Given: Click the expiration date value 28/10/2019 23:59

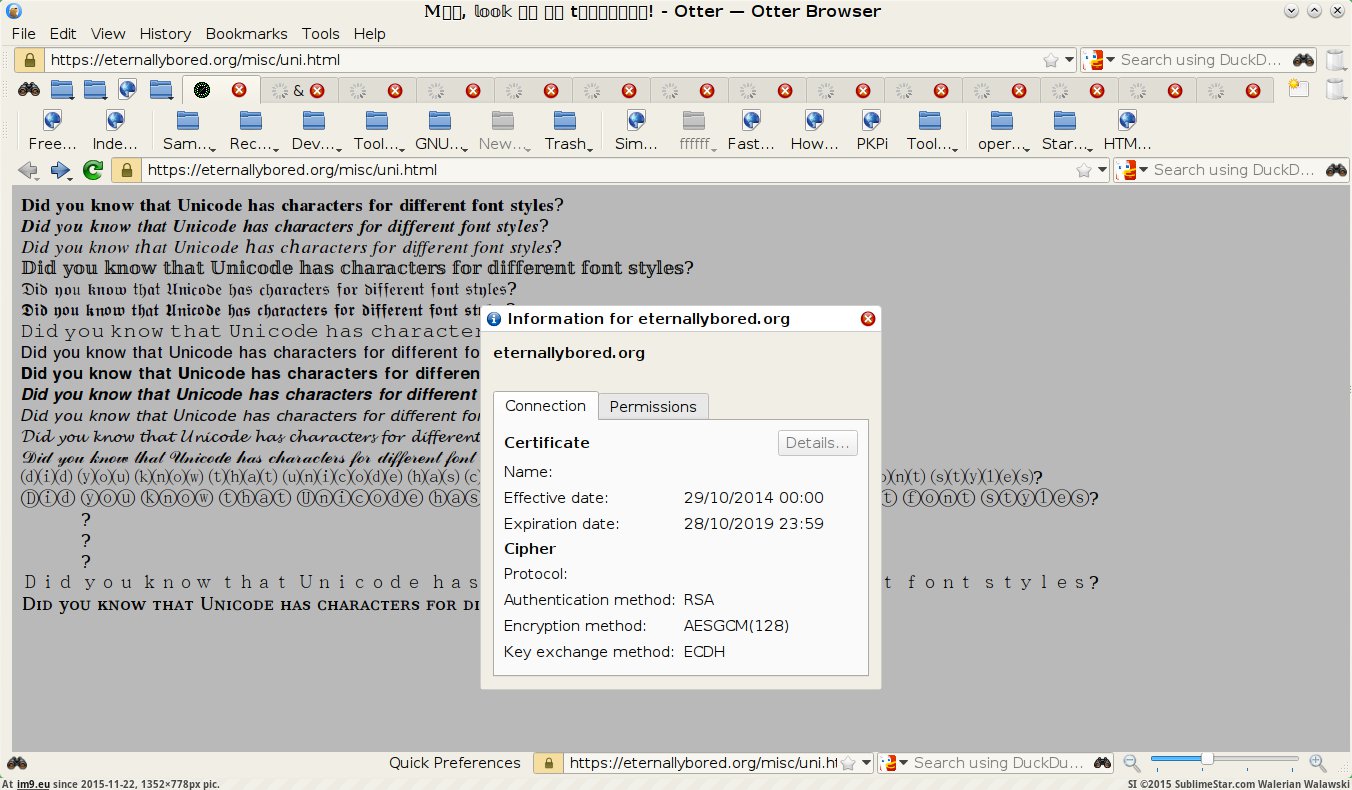Looking at the screenshot, I should pyautogui.click(x=754, y=524).
